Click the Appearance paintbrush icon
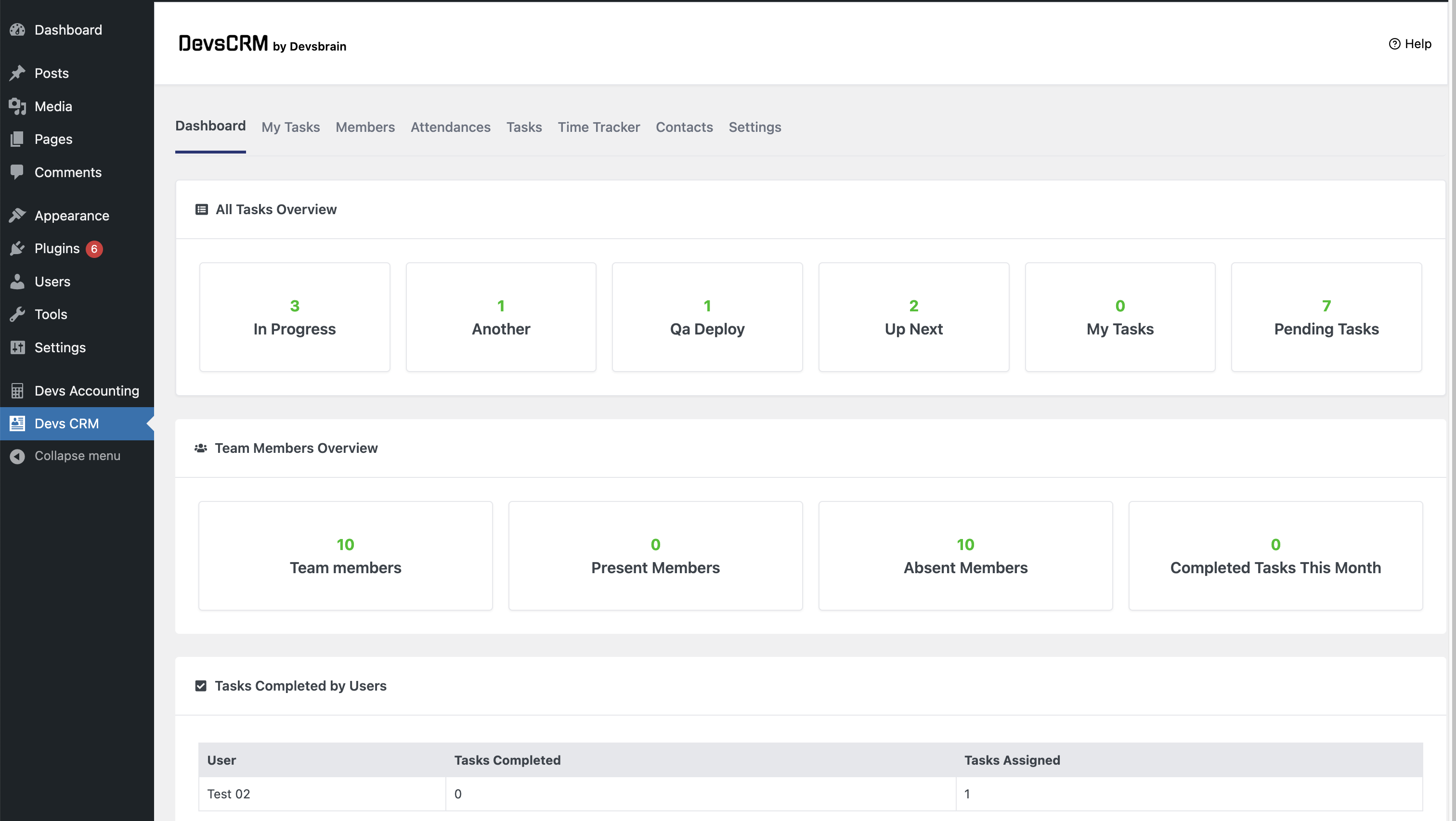 (x=17, y=215)
